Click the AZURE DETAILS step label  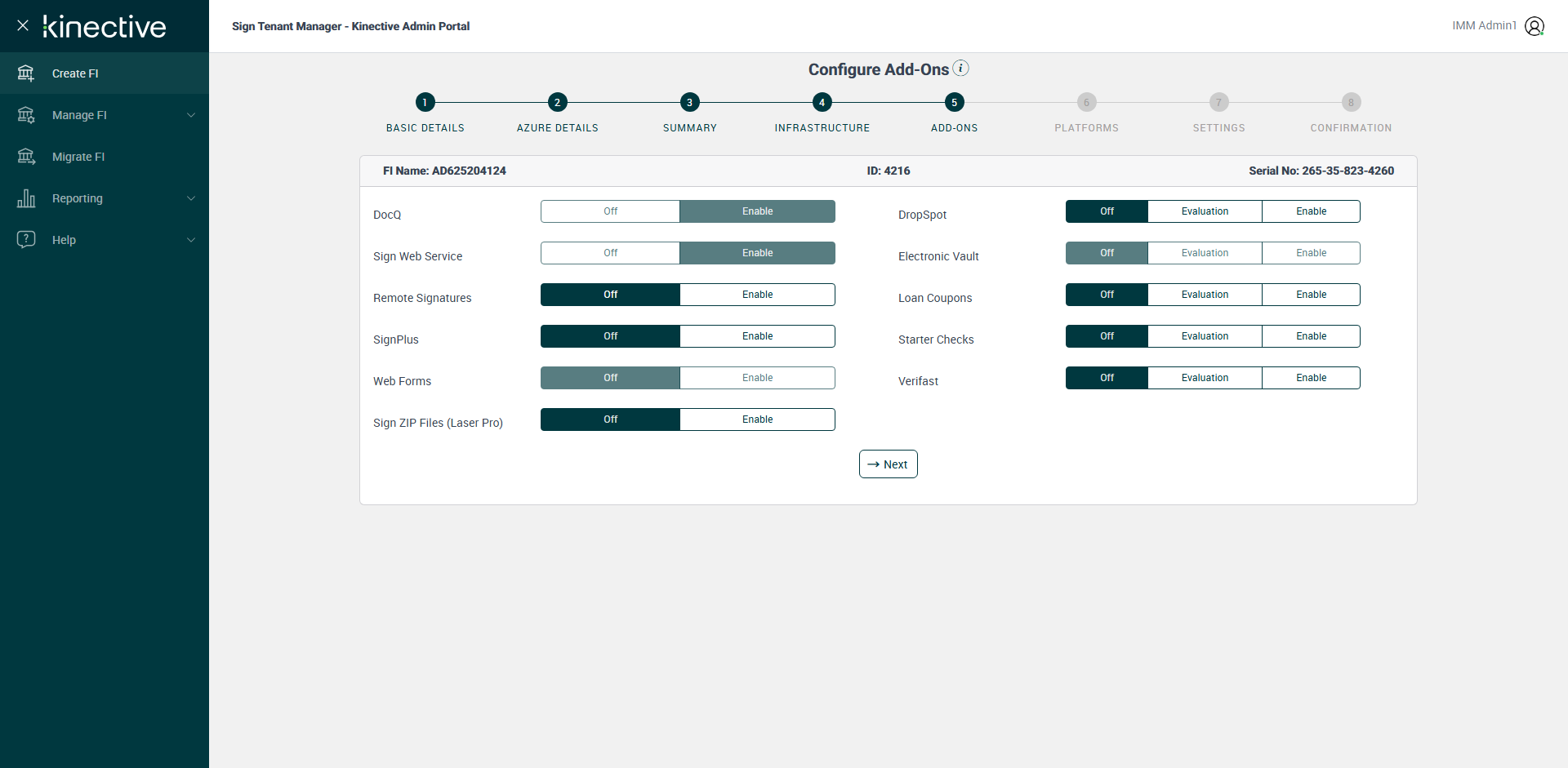coord(558,128)
